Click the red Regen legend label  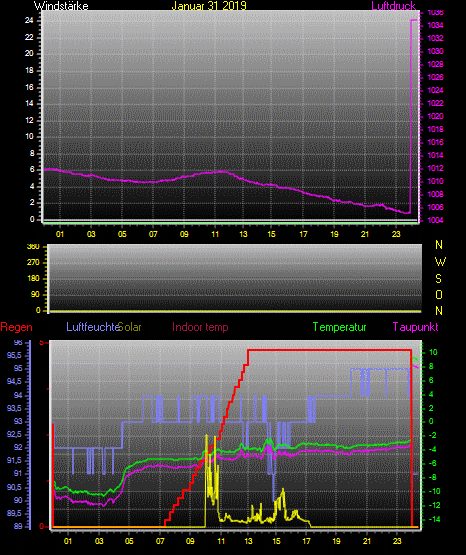point(16,327)
